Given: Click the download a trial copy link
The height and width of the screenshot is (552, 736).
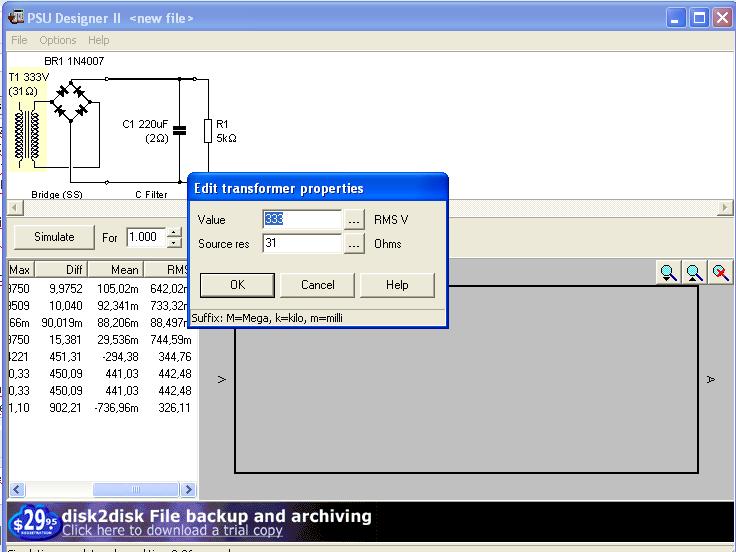Looking at the screenshot, I should (x=172, y=531).
